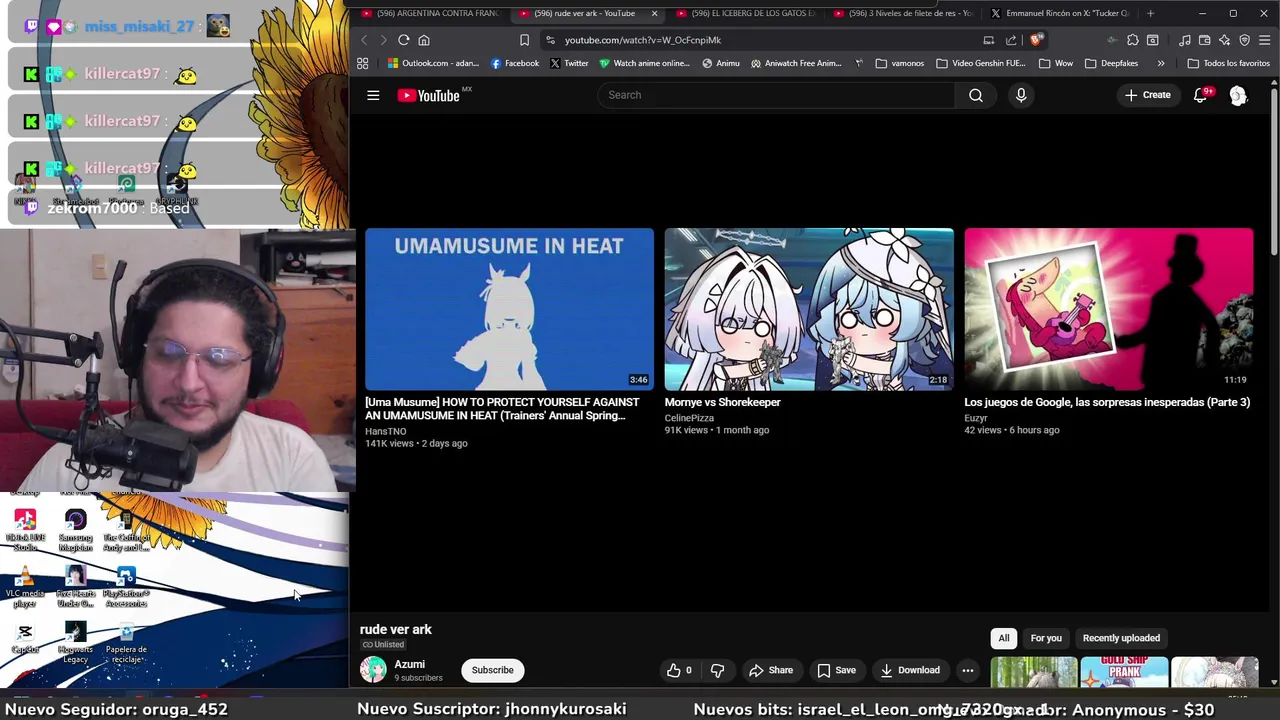Open the browser apps grid icon
The height and width of the screenshot is (720, 1280).
[362, 63]
